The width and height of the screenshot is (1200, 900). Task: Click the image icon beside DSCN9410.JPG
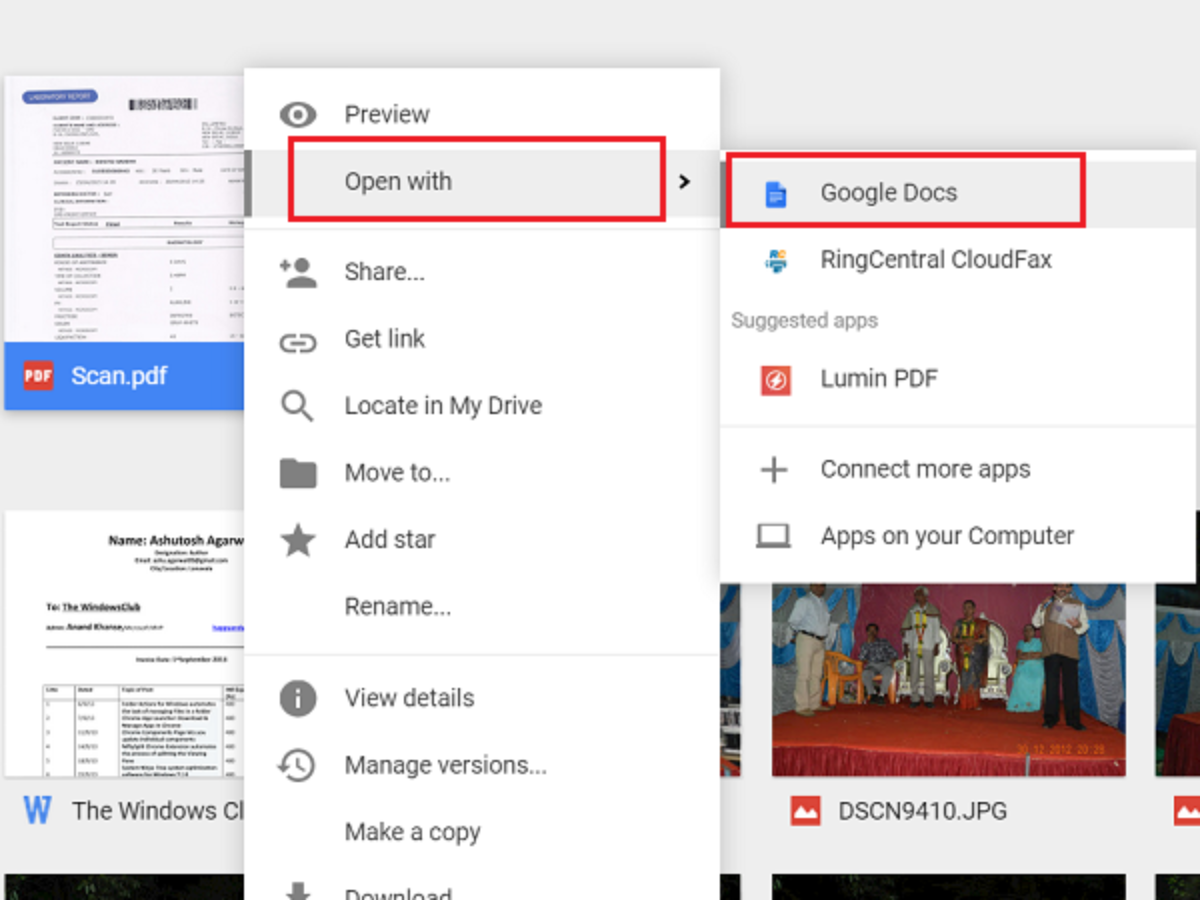(x=805, y=810)
